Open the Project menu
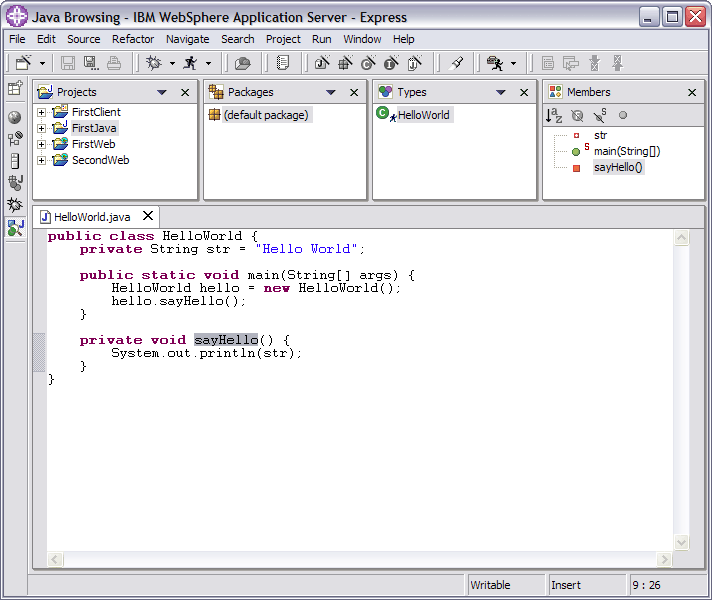Screen dimensions: 712x600 tap(283, 39)
